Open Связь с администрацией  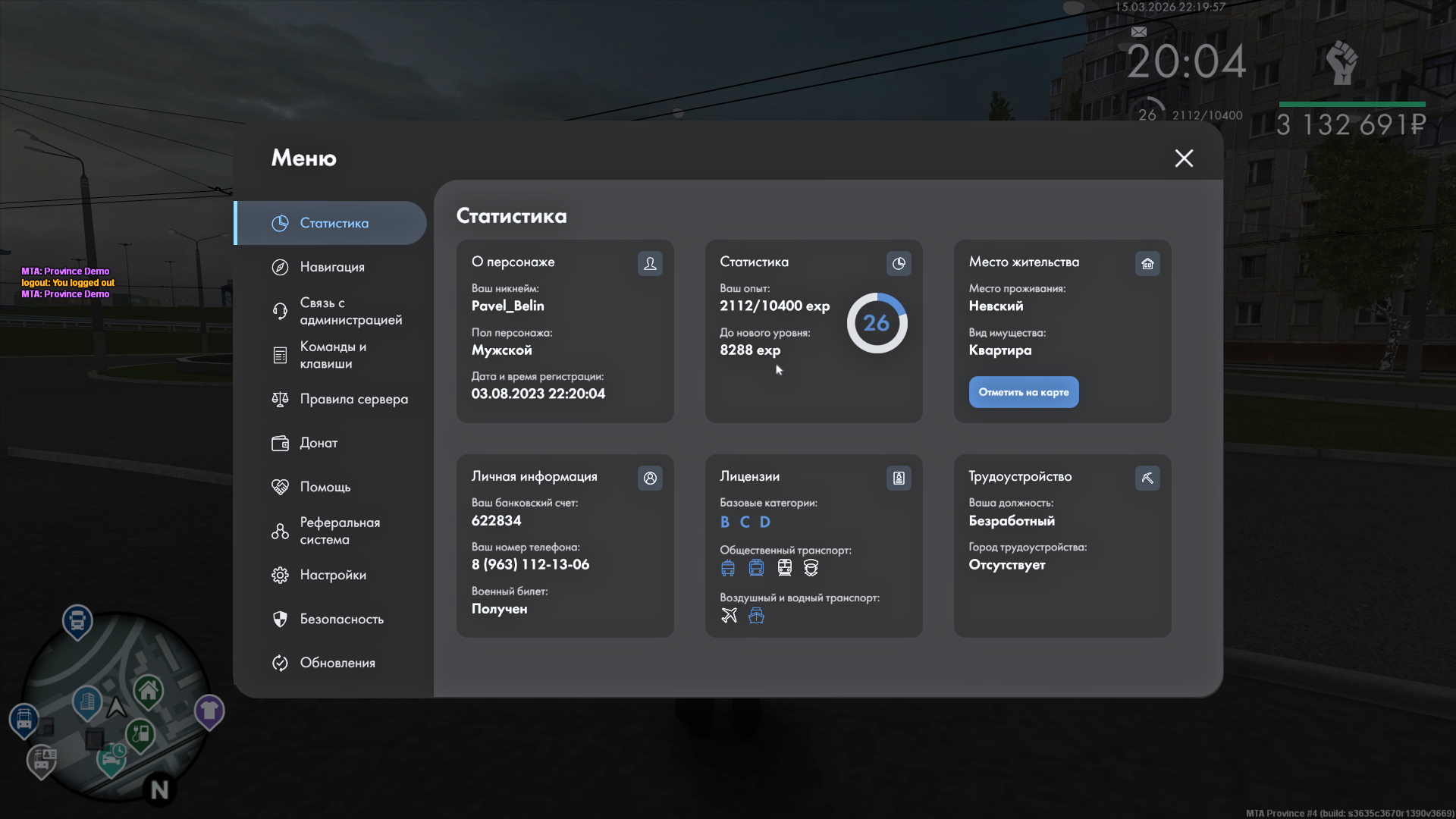tap(350, 311)
